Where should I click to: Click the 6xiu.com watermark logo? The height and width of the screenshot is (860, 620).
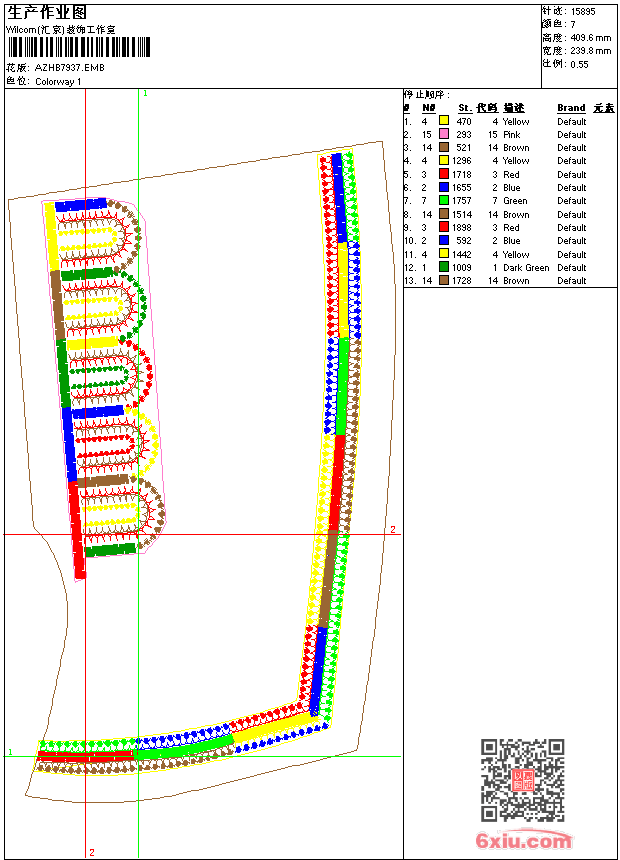point(524,842)
